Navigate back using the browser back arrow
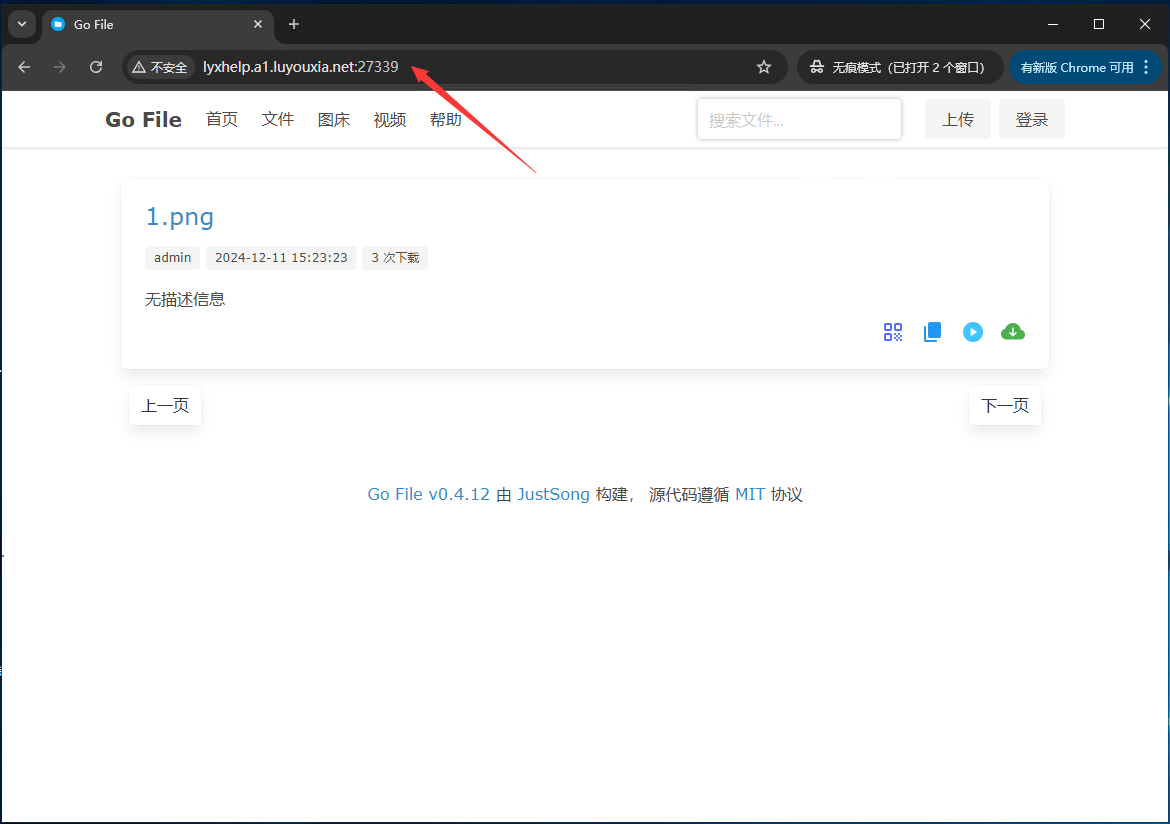Image resolution: width=1170 pixels, height=824 pixels. coord(24,67)
